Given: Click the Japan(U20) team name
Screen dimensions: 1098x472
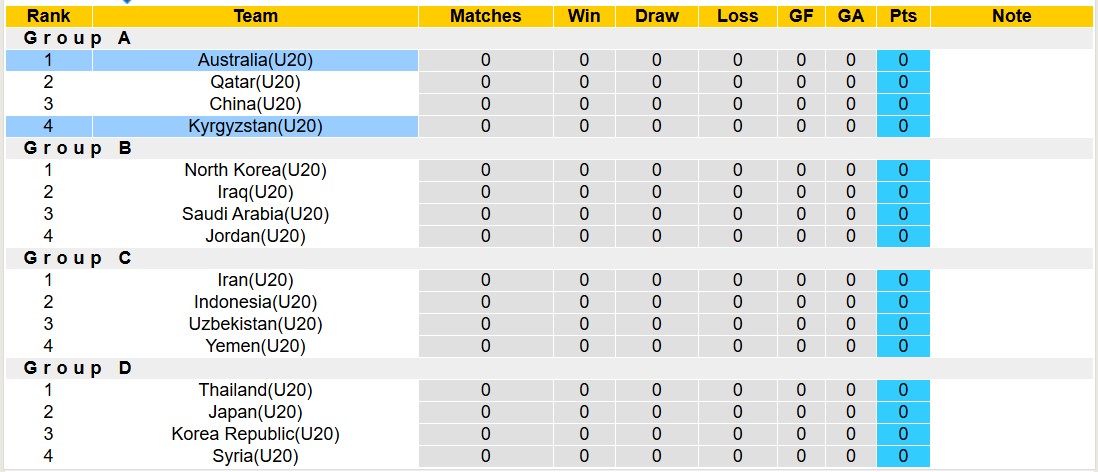Looking at the screenshot, I should click(x=255, y=412).
